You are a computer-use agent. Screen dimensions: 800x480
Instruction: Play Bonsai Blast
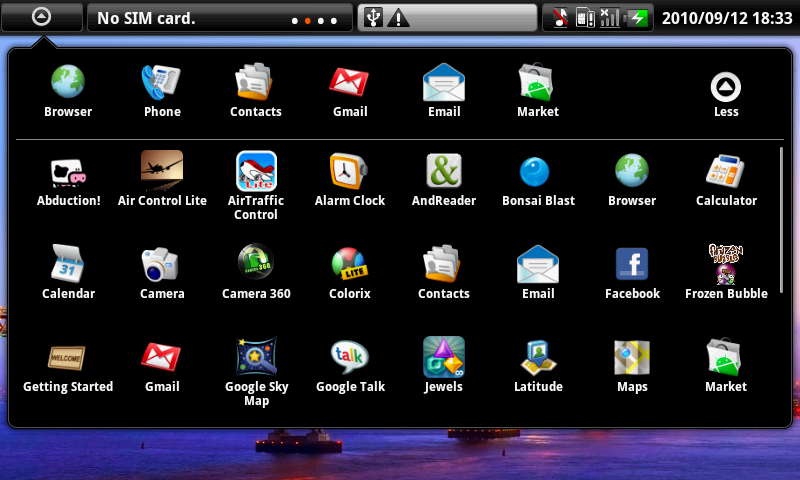(538, 181)
